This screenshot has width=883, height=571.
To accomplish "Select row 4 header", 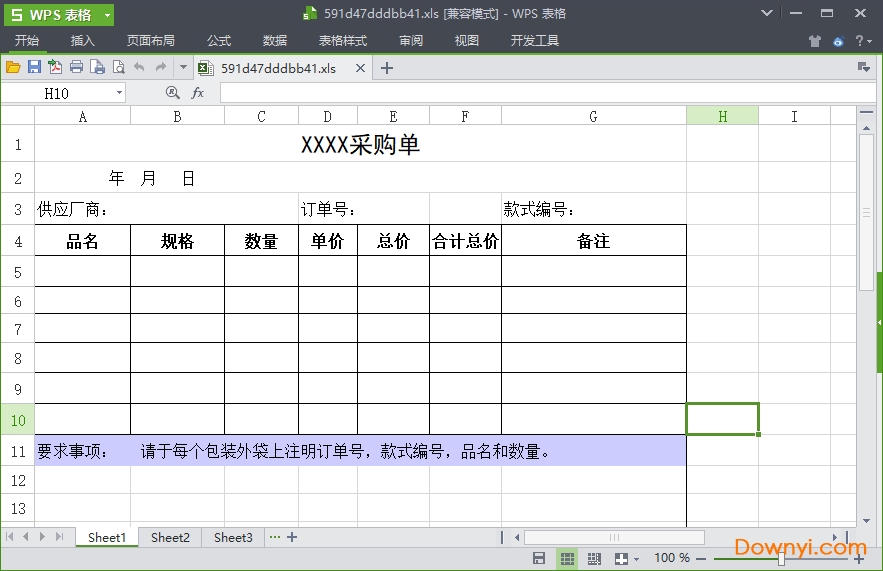I will (x=18, y=241).
